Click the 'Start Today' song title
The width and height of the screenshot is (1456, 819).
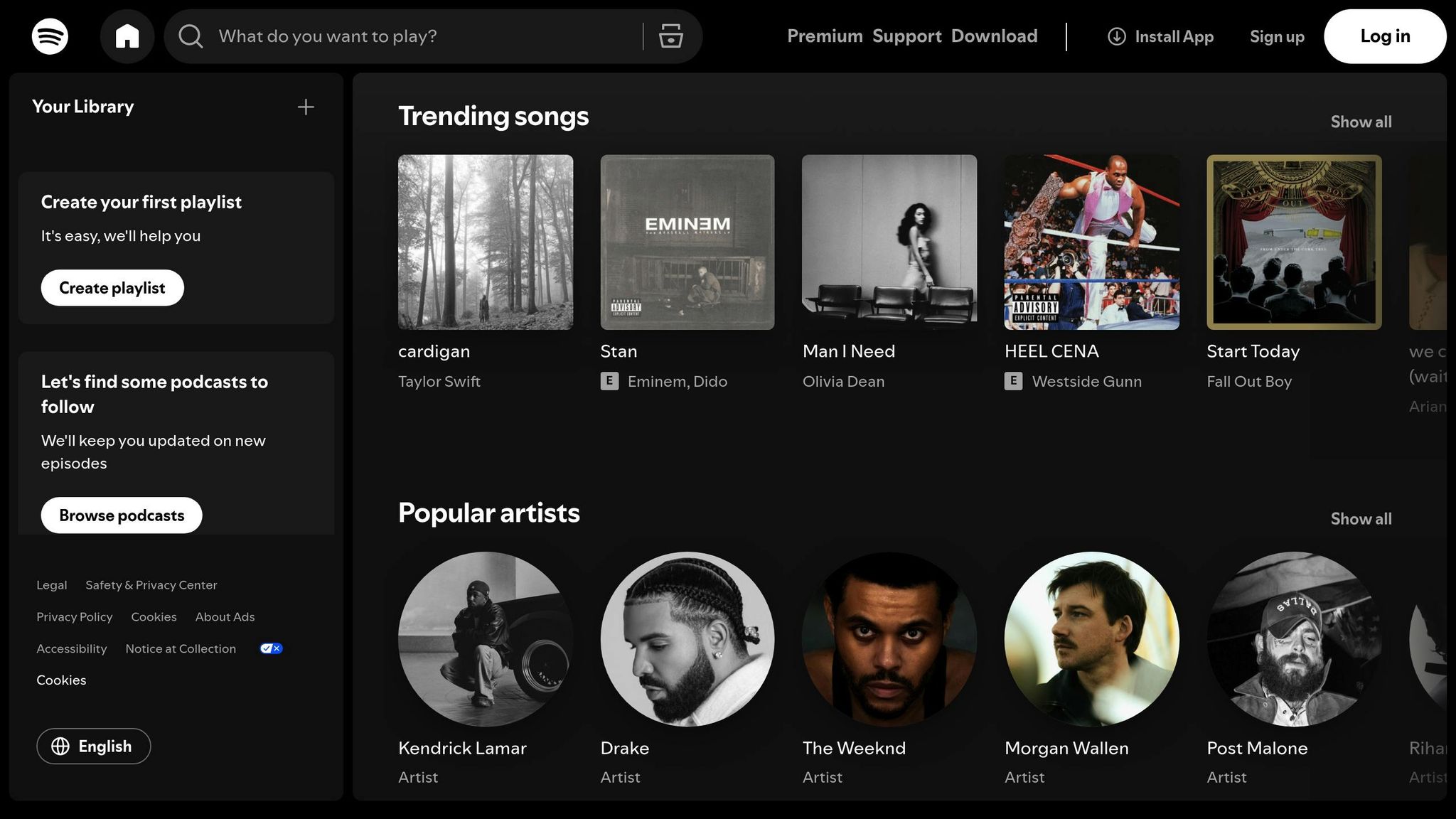pos(1253,351)
